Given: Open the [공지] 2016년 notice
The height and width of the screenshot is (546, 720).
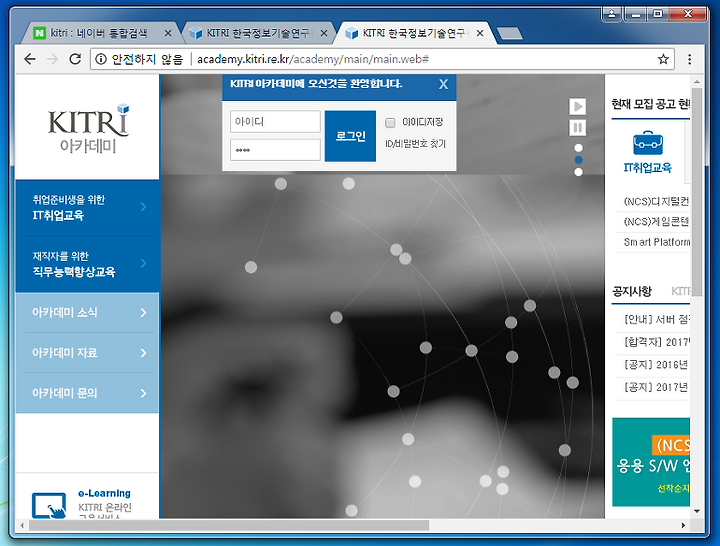Looking at the screenshot, I should 657,365.
